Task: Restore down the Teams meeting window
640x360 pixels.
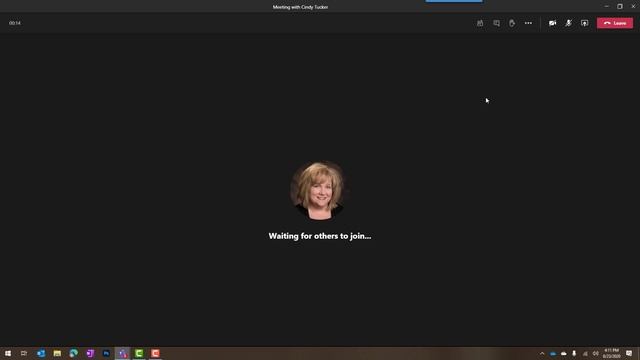Action: (x=620, y=6)
